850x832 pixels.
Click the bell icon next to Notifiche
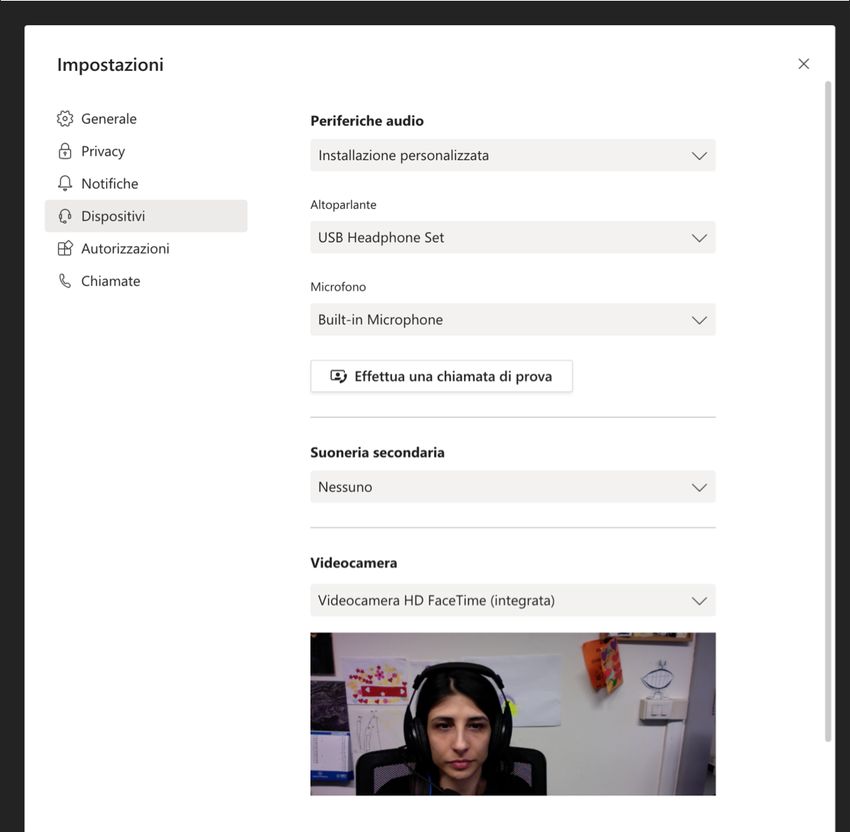pyautogui.click(x=65, y=184)
